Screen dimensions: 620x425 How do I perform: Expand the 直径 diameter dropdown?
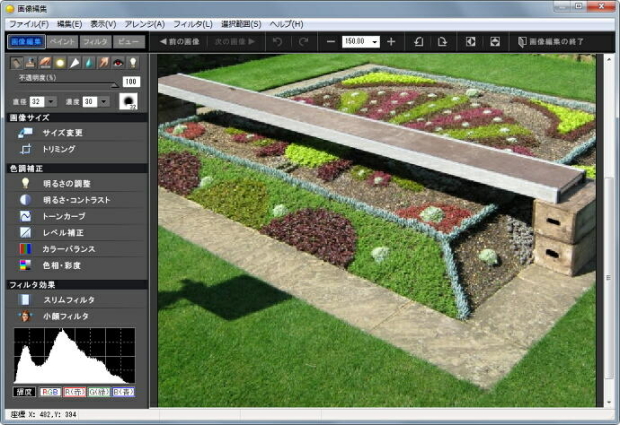click(51, 101)
